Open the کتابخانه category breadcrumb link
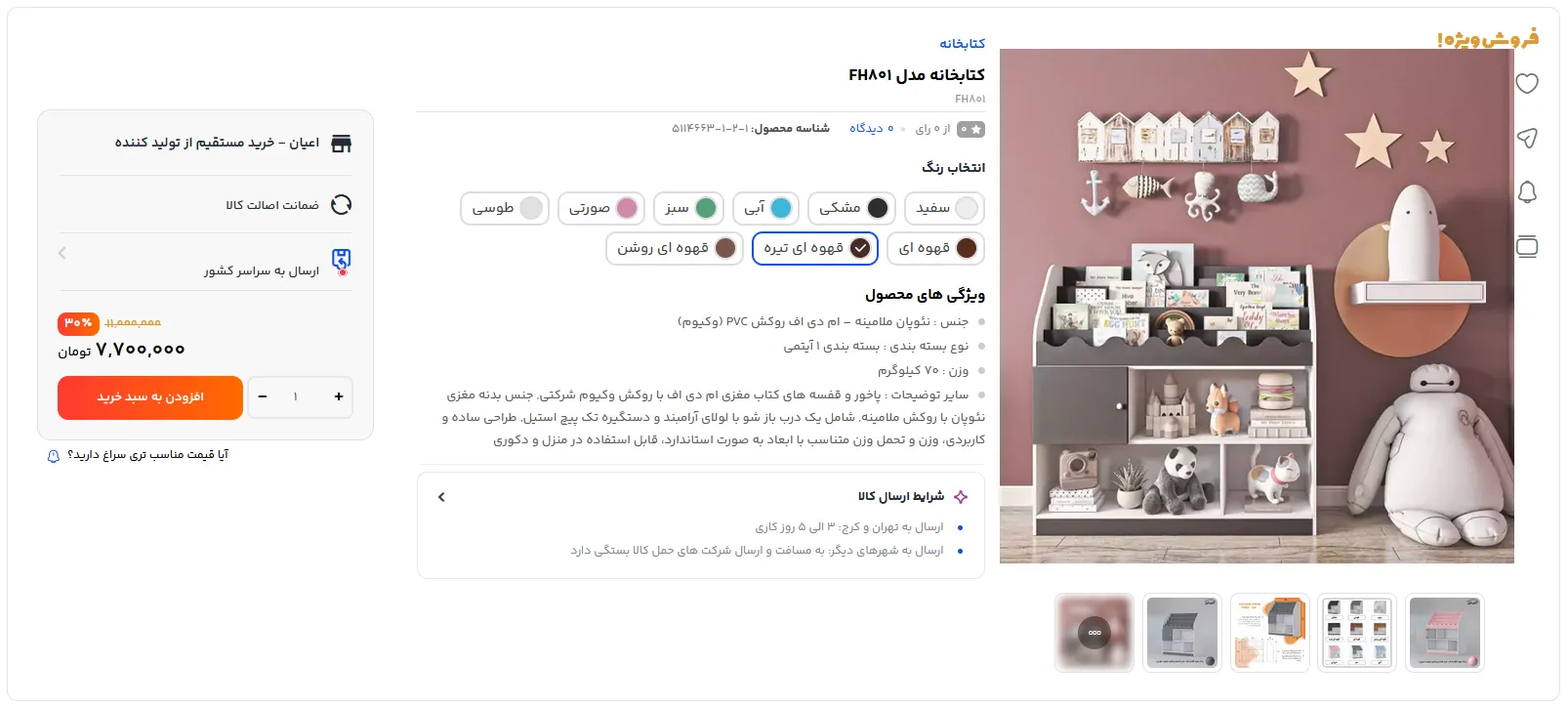This screenshot has width=1568, height=706. [962, 44]
